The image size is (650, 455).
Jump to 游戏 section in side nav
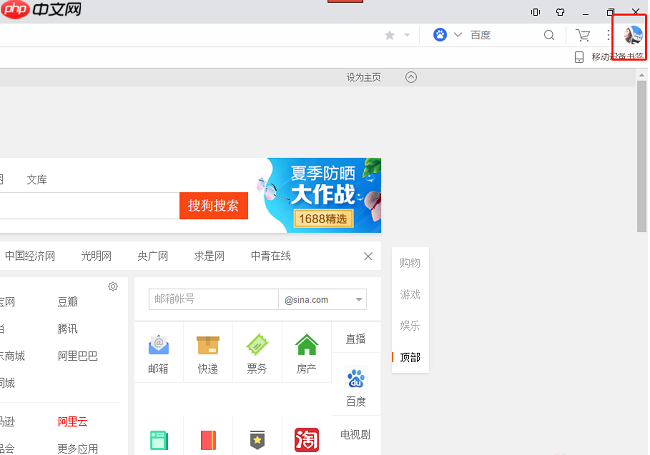(x=410, y=294)
